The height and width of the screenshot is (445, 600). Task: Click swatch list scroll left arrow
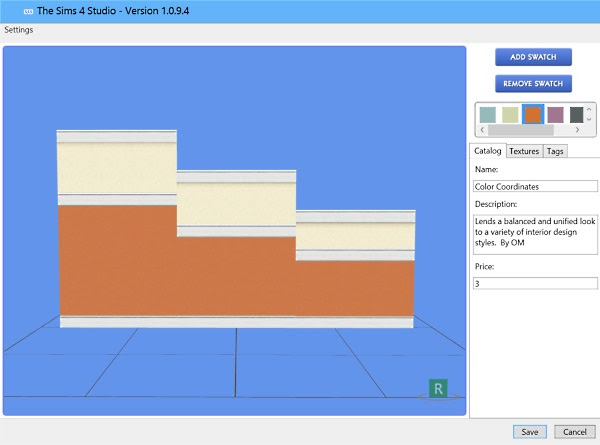(x=482, y=130)
